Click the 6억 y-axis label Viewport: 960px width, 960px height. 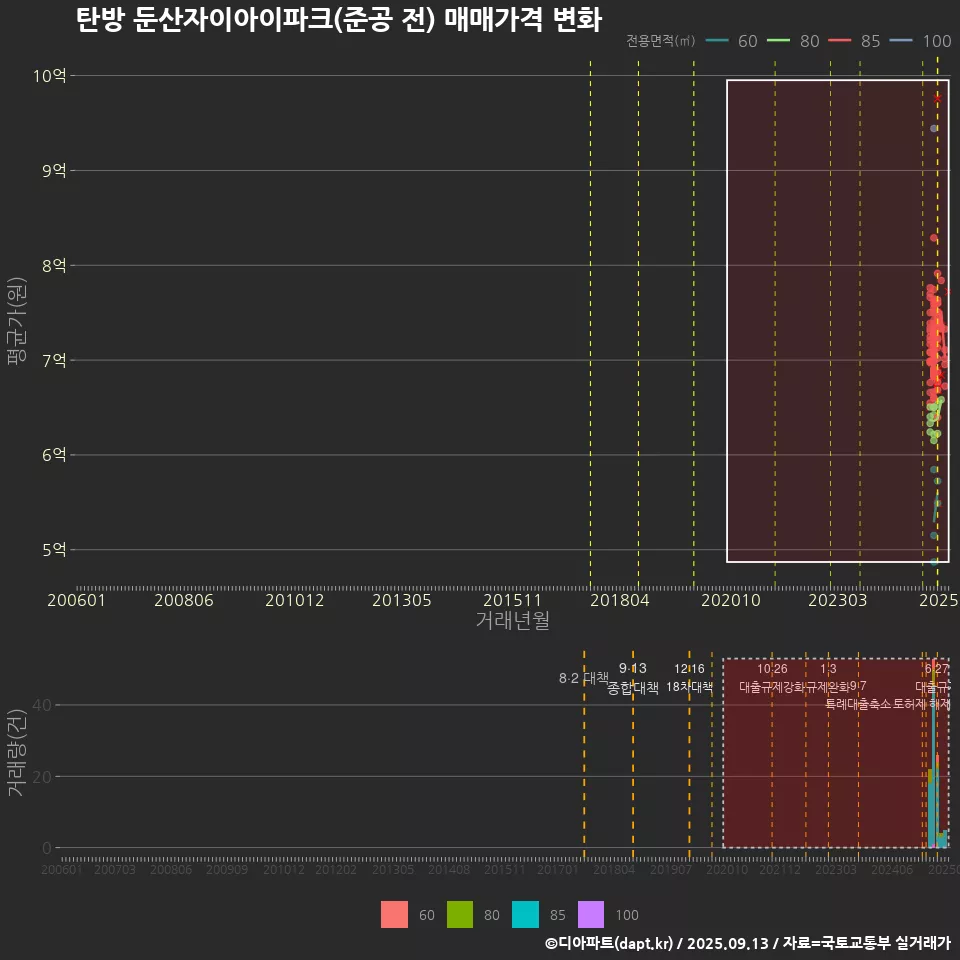[x=54, y=454]
